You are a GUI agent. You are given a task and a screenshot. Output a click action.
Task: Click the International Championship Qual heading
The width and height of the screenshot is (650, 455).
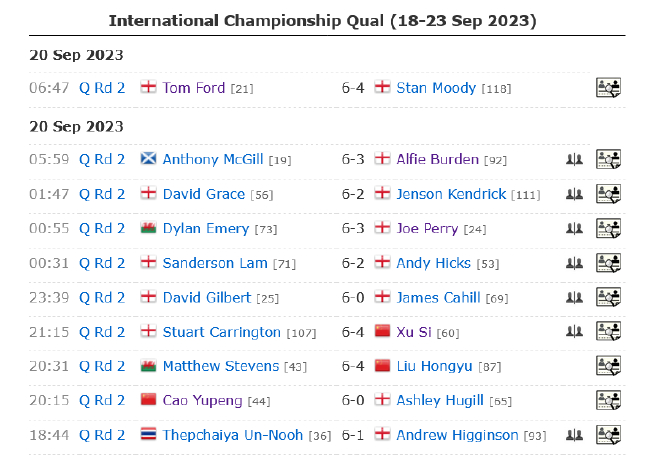[x=322, y=21]
